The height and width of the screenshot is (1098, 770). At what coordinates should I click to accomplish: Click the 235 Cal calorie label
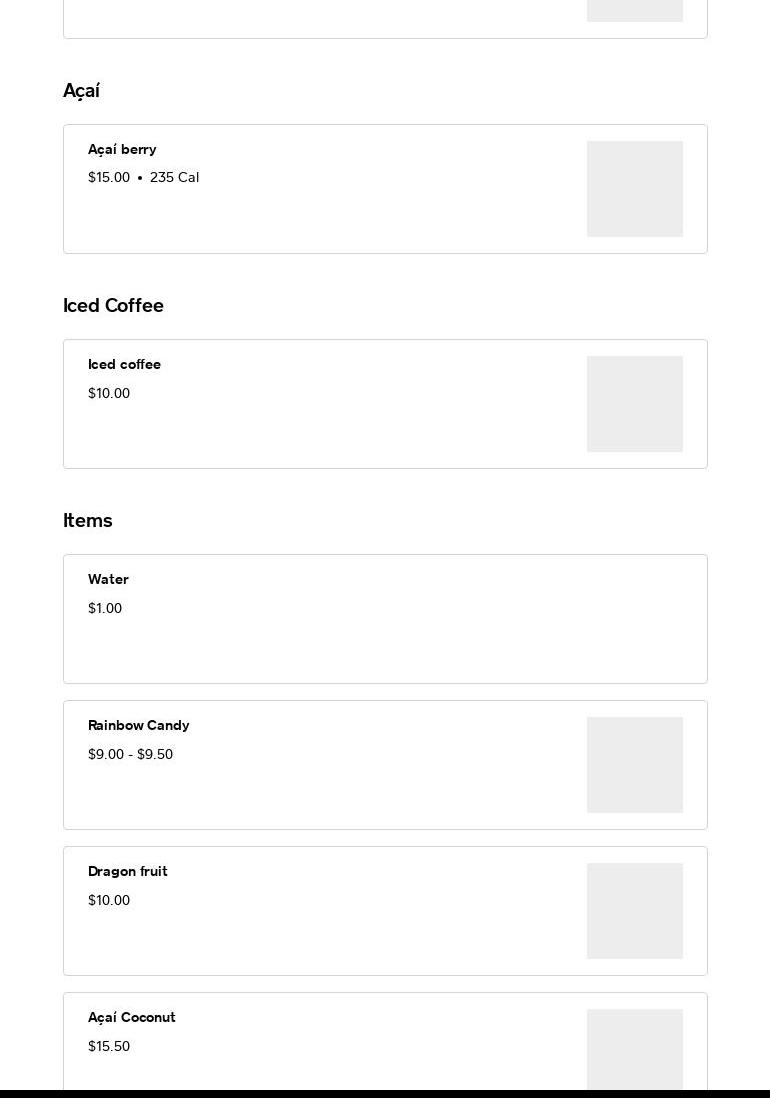click(174, 178)
